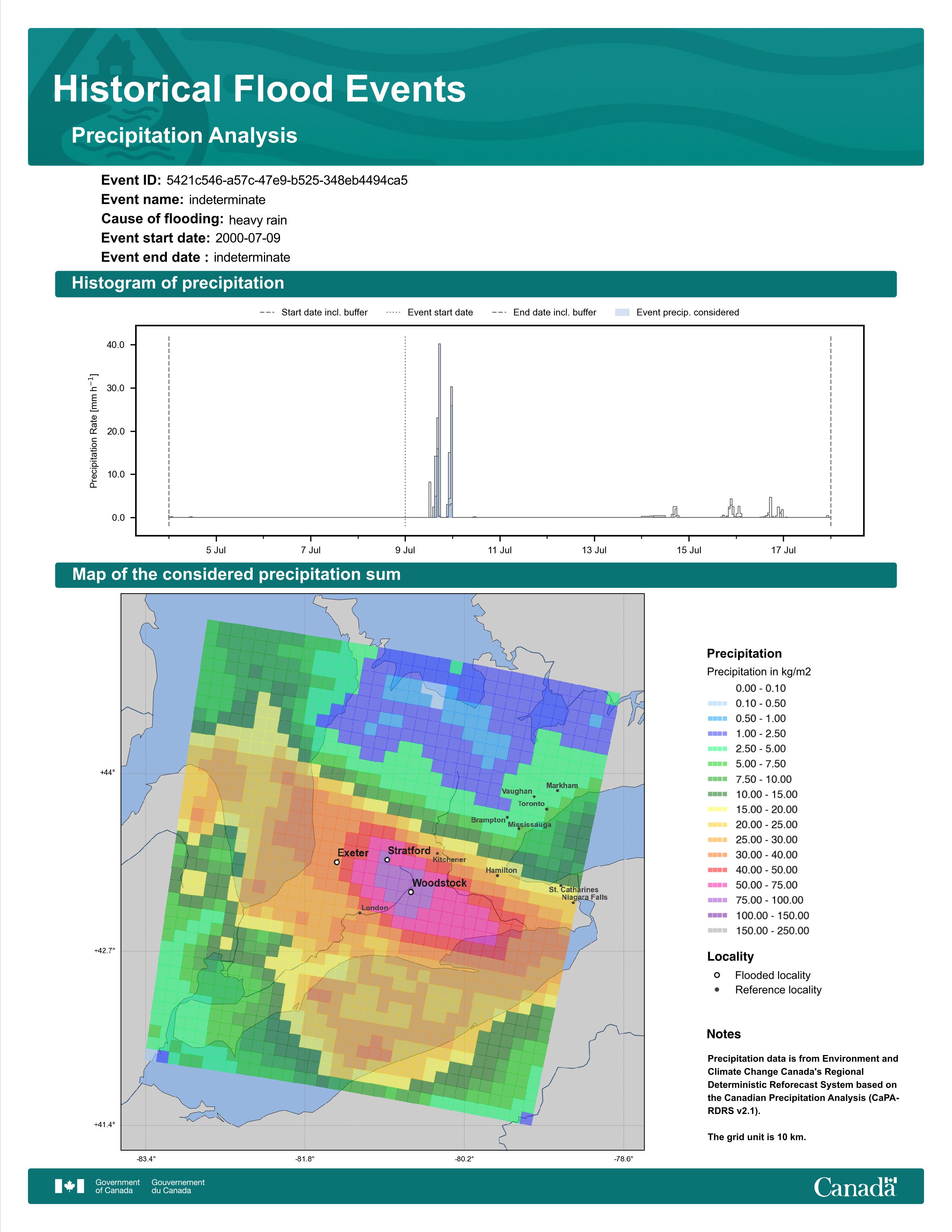Viewport: 952px width, 1232px height.
Task: Click the 40 mm/h peak histogram bar
Action: pos(440,430)
